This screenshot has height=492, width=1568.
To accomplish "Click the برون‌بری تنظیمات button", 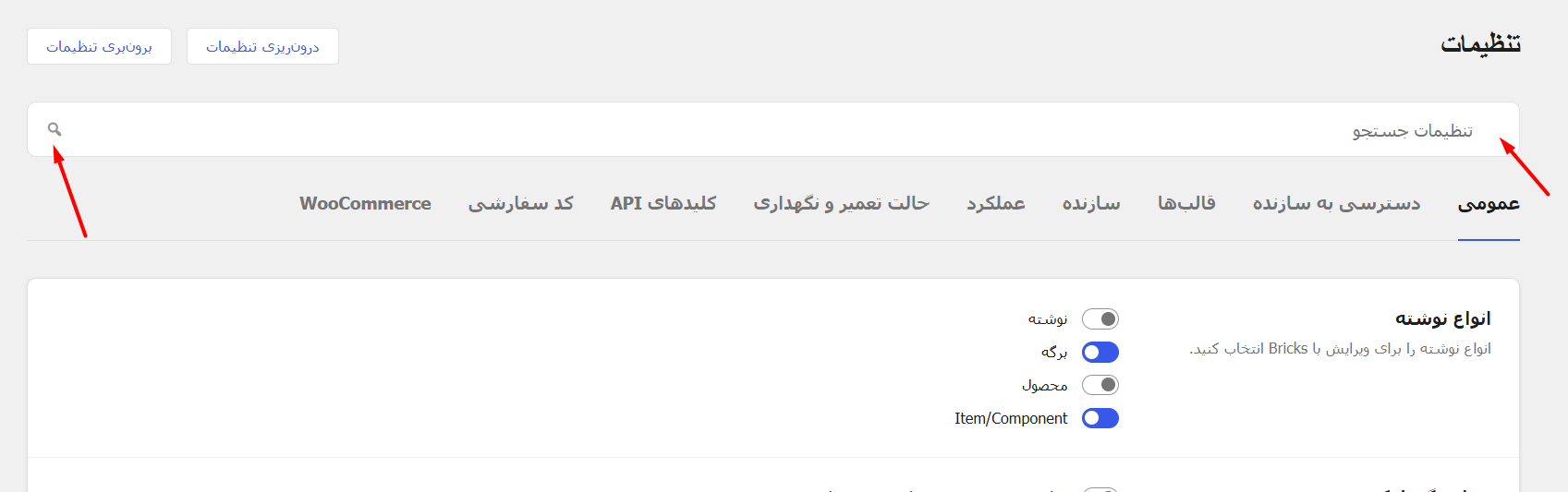I will click(100, 46).
